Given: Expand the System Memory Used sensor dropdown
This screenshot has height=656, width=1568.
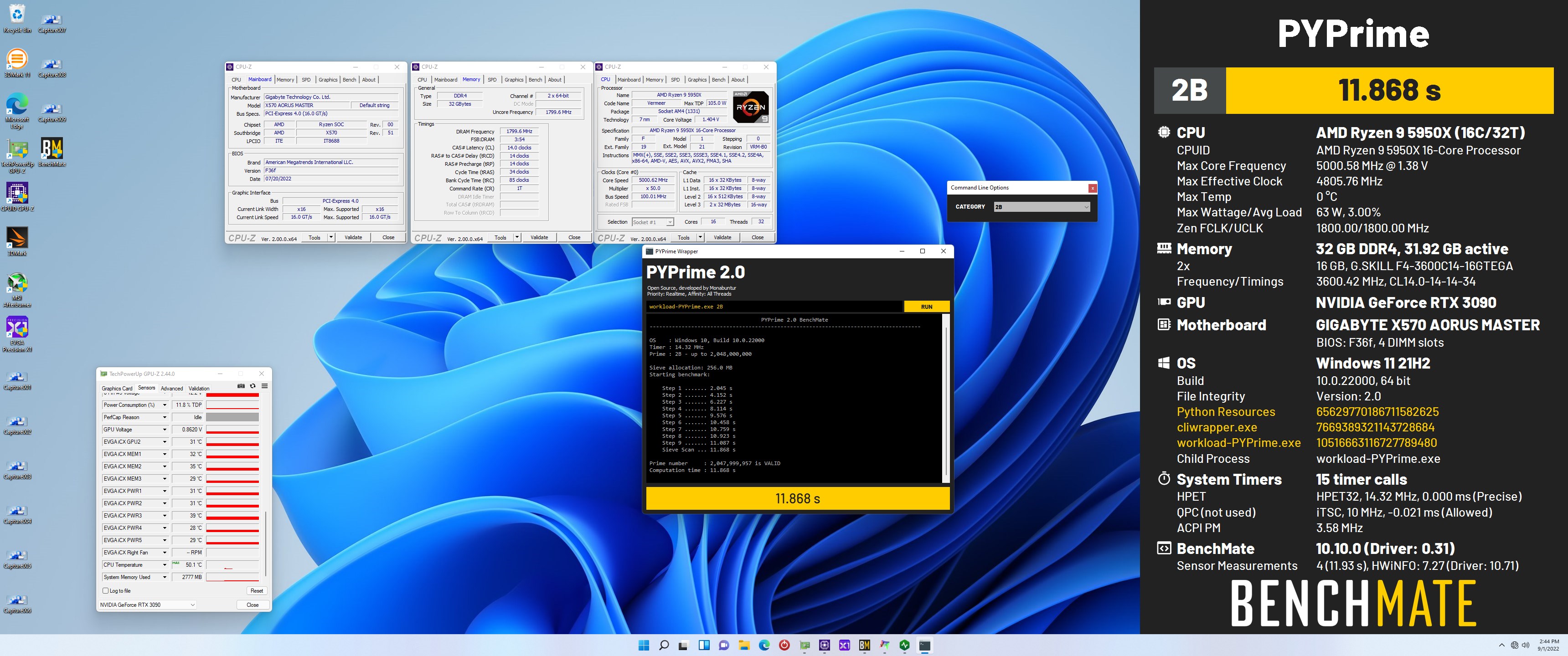Looking at the screenshot, I should click(165, 577).
